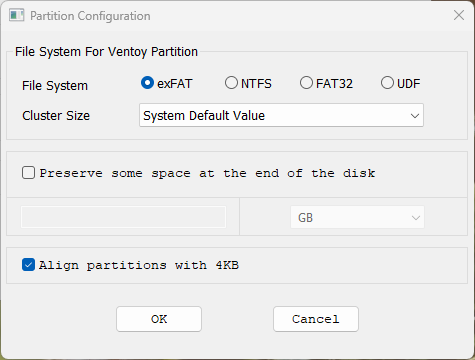Click the 'Align partitions with 4KB' label
475x360 pixels.
(139, 265)
